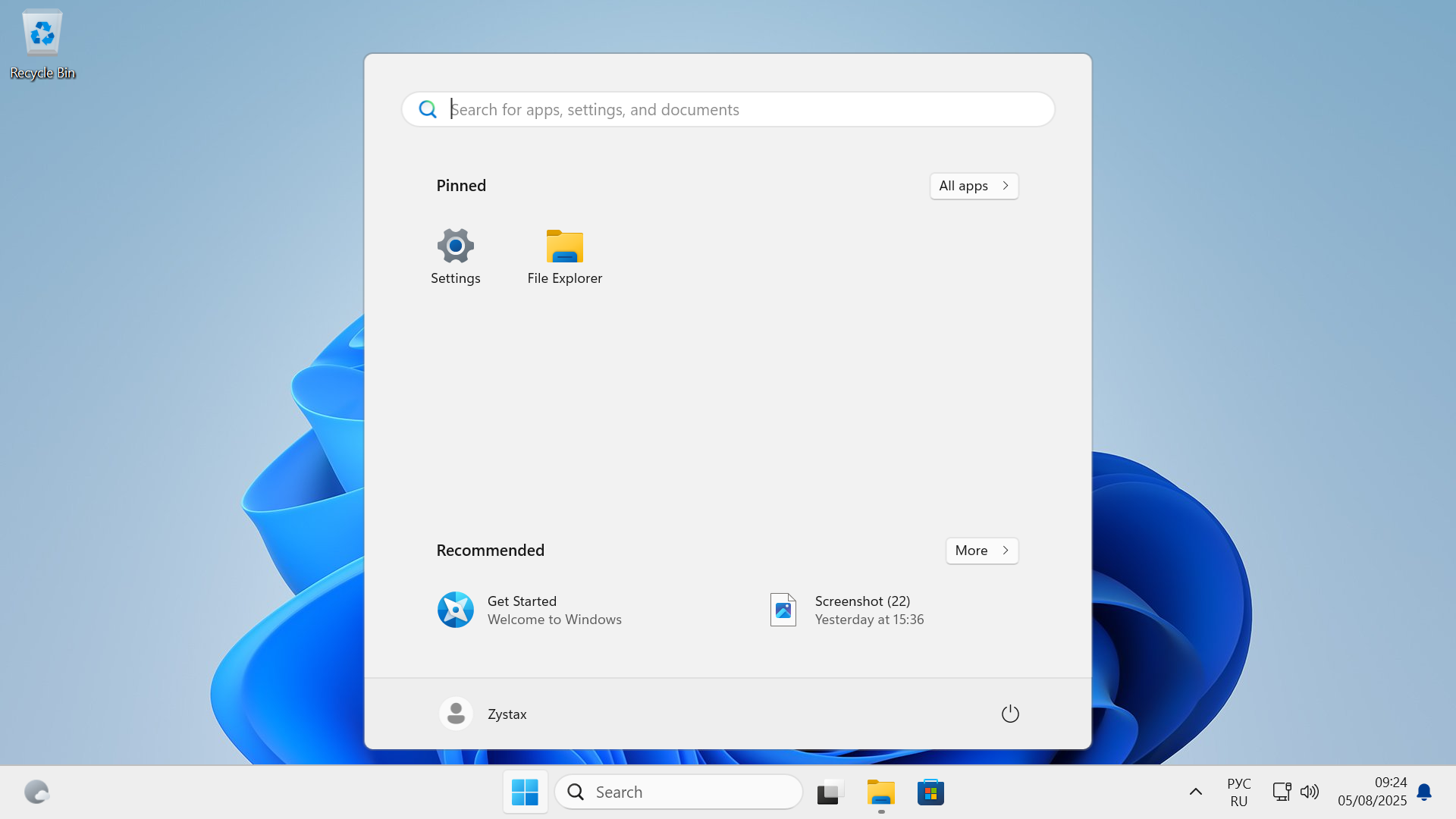Click the Task View taskbar icon
Screen dimensions: 1456x819
(x=830, y=792)
